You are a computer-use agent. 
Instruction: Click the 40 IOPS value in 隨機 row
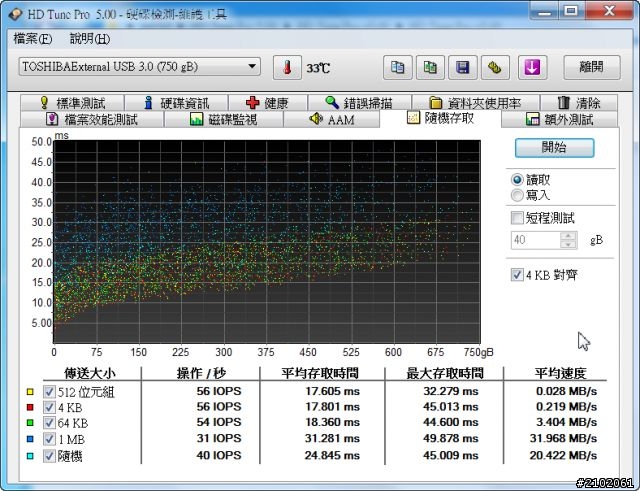click(219, 455)
